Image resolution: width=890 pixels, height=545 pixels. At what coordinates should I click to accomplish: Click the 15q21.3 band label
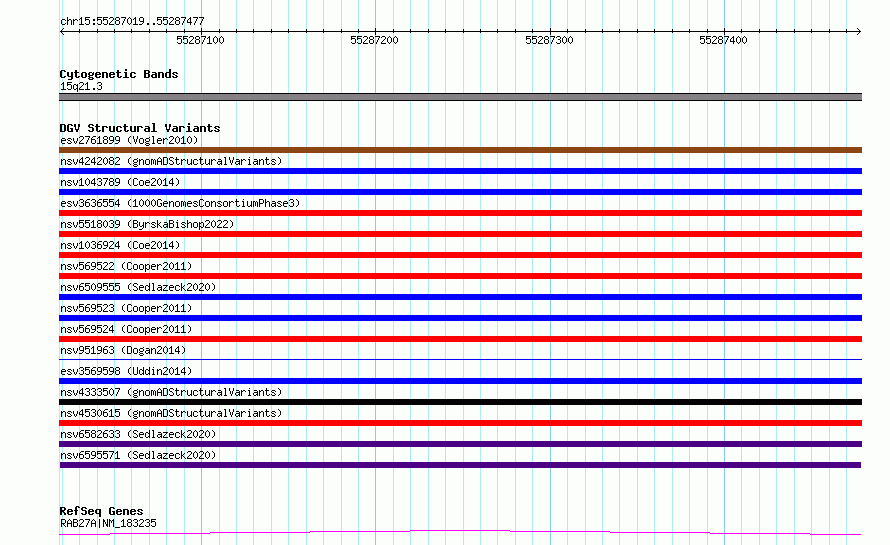[81, 86]
